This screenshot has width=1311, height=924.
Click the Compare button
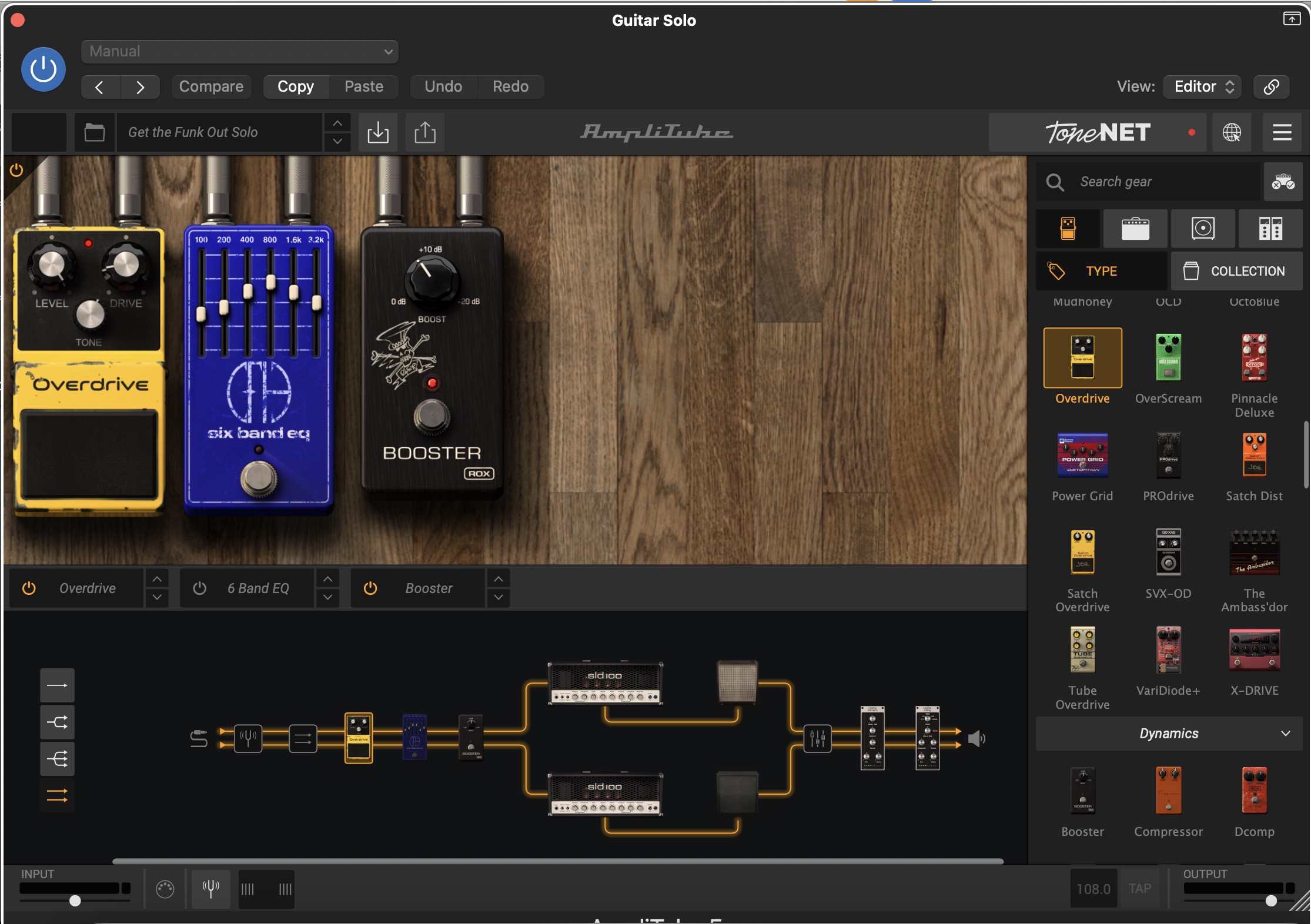coord(211,87)
